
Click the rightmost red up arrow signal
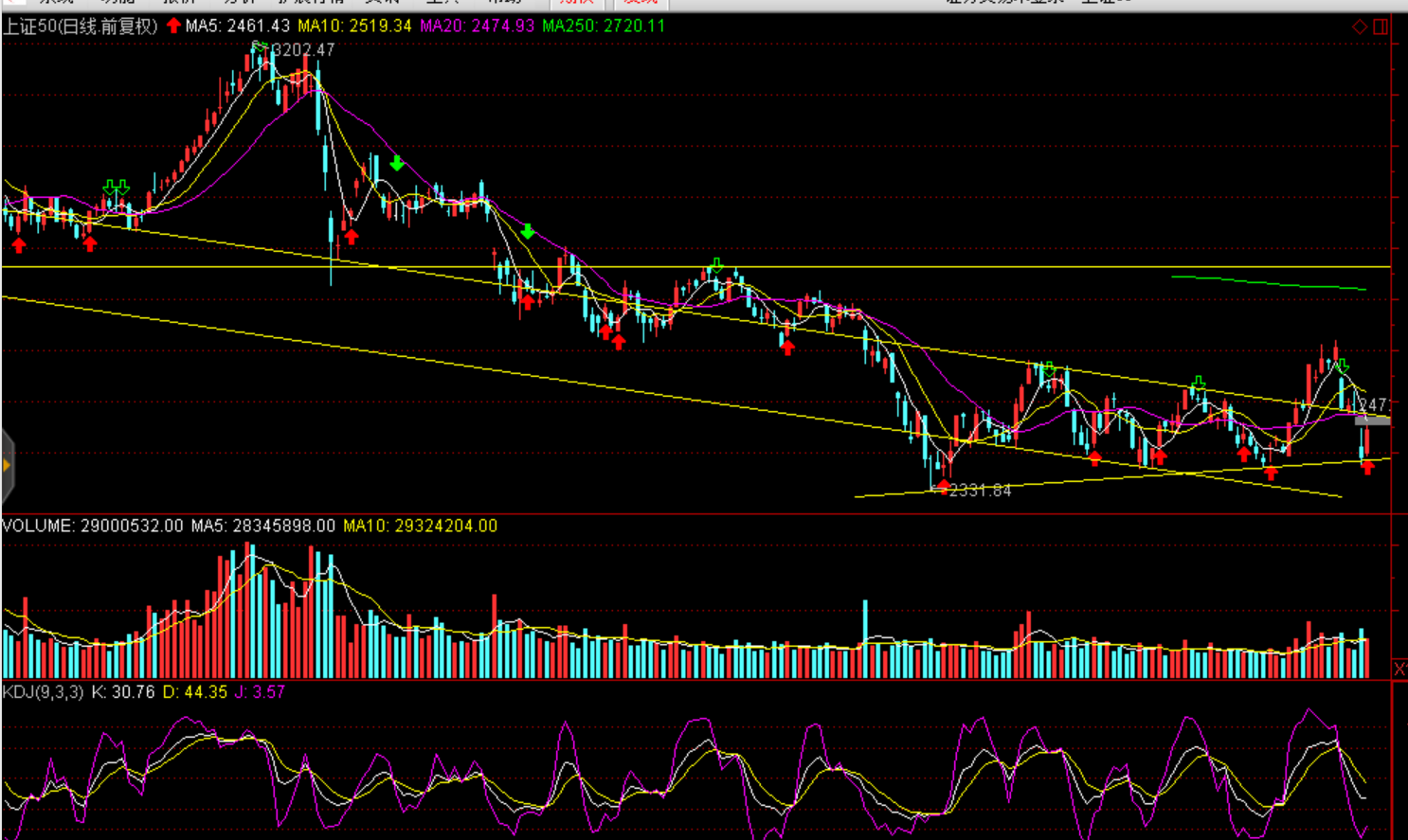1367,466
